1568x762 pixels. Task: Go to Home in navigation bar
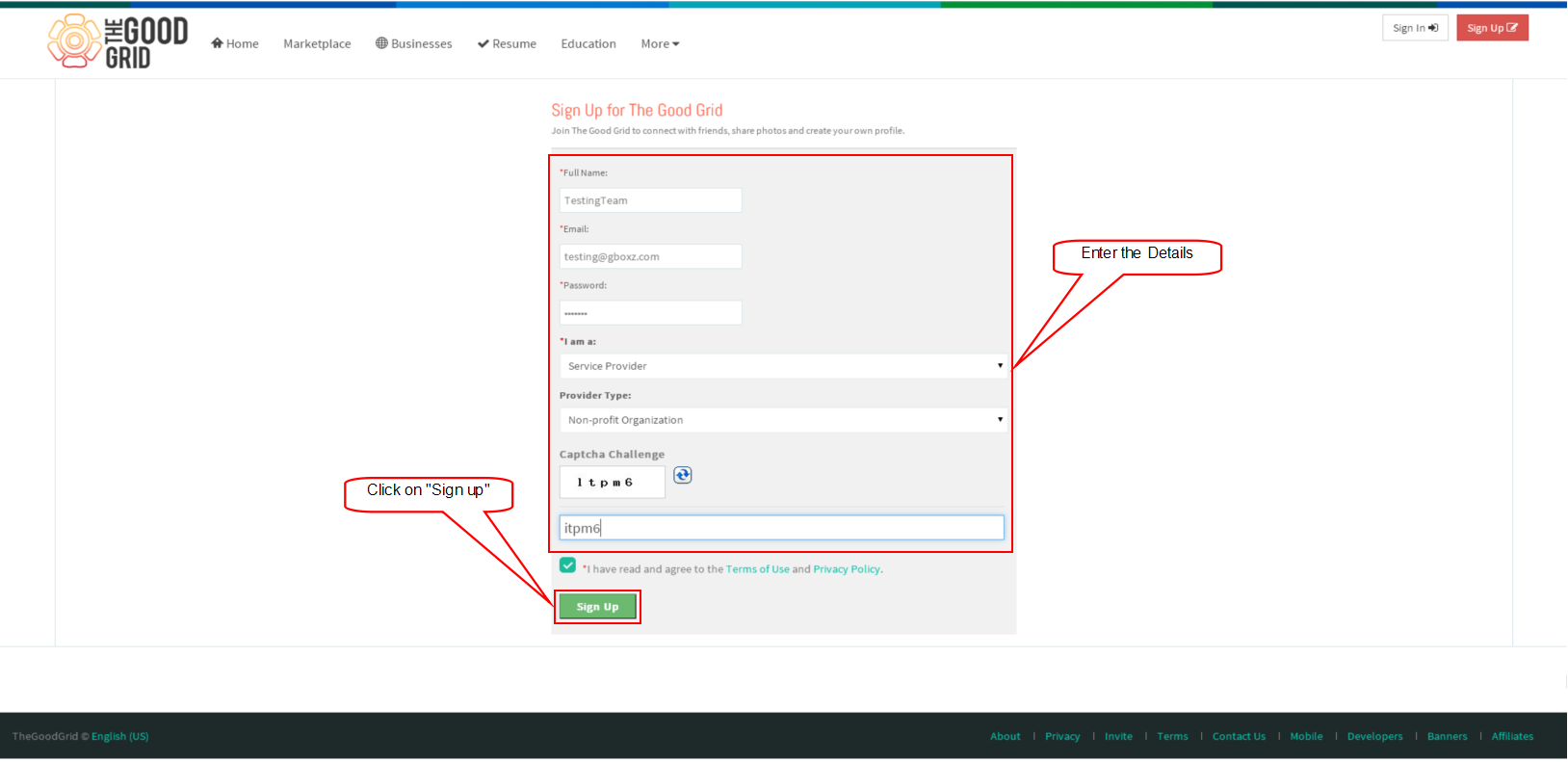[x=235, y=43]
